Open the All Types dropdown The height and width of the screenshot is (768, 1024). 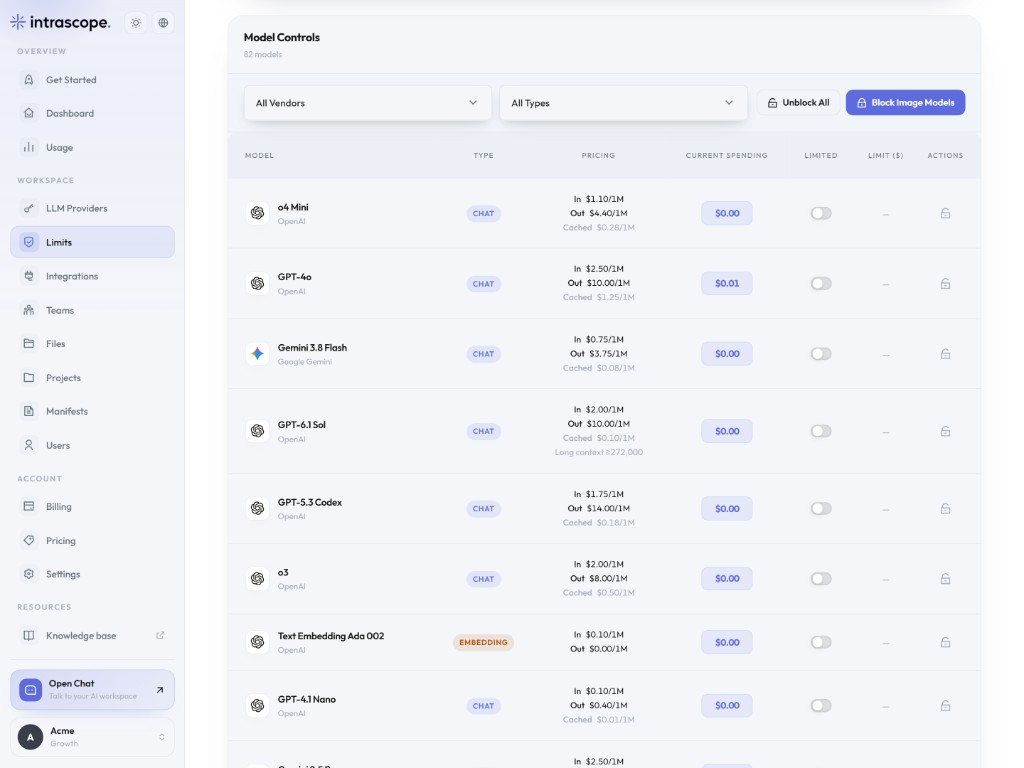click(x=623, y=103)
